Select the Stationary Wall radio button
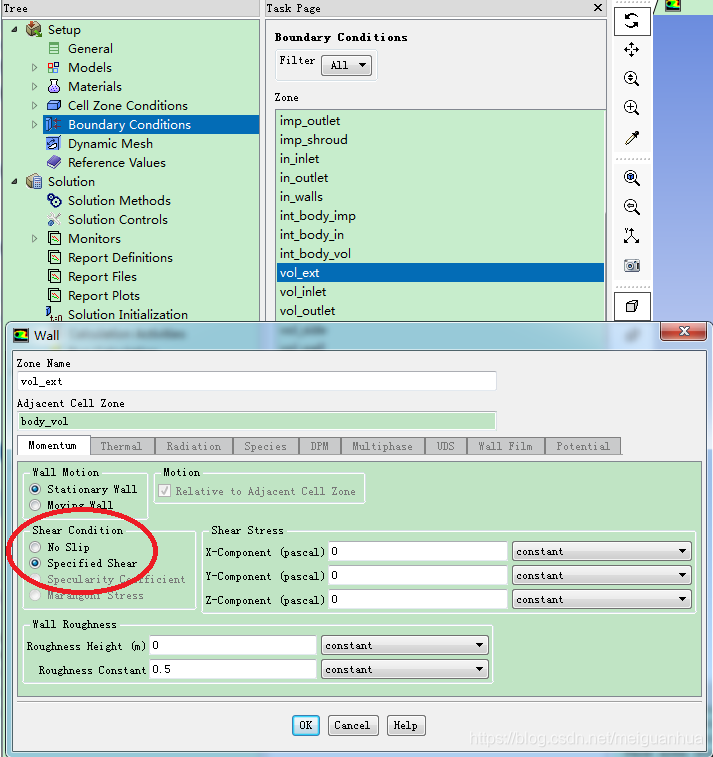Viewport: 713px width, 757px height. tap(35, 489)
